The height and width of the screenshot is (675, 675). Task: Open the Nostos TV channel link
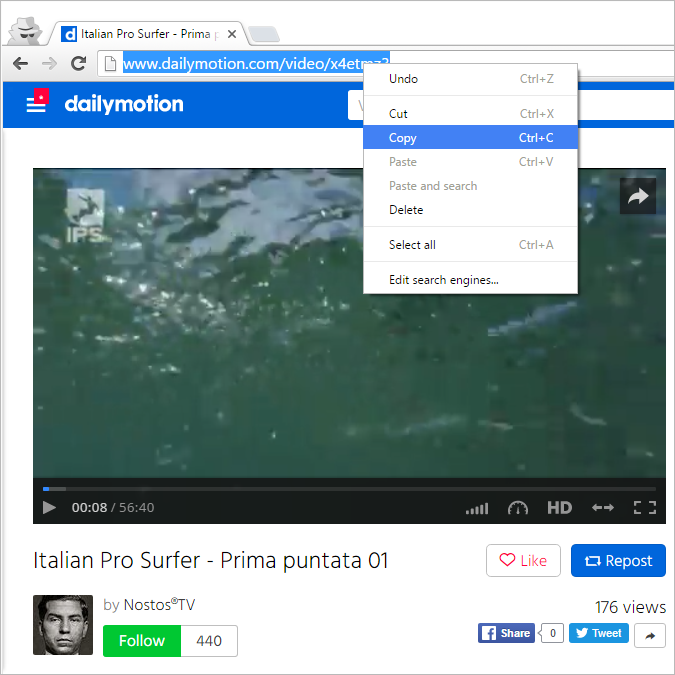[159, 605]
